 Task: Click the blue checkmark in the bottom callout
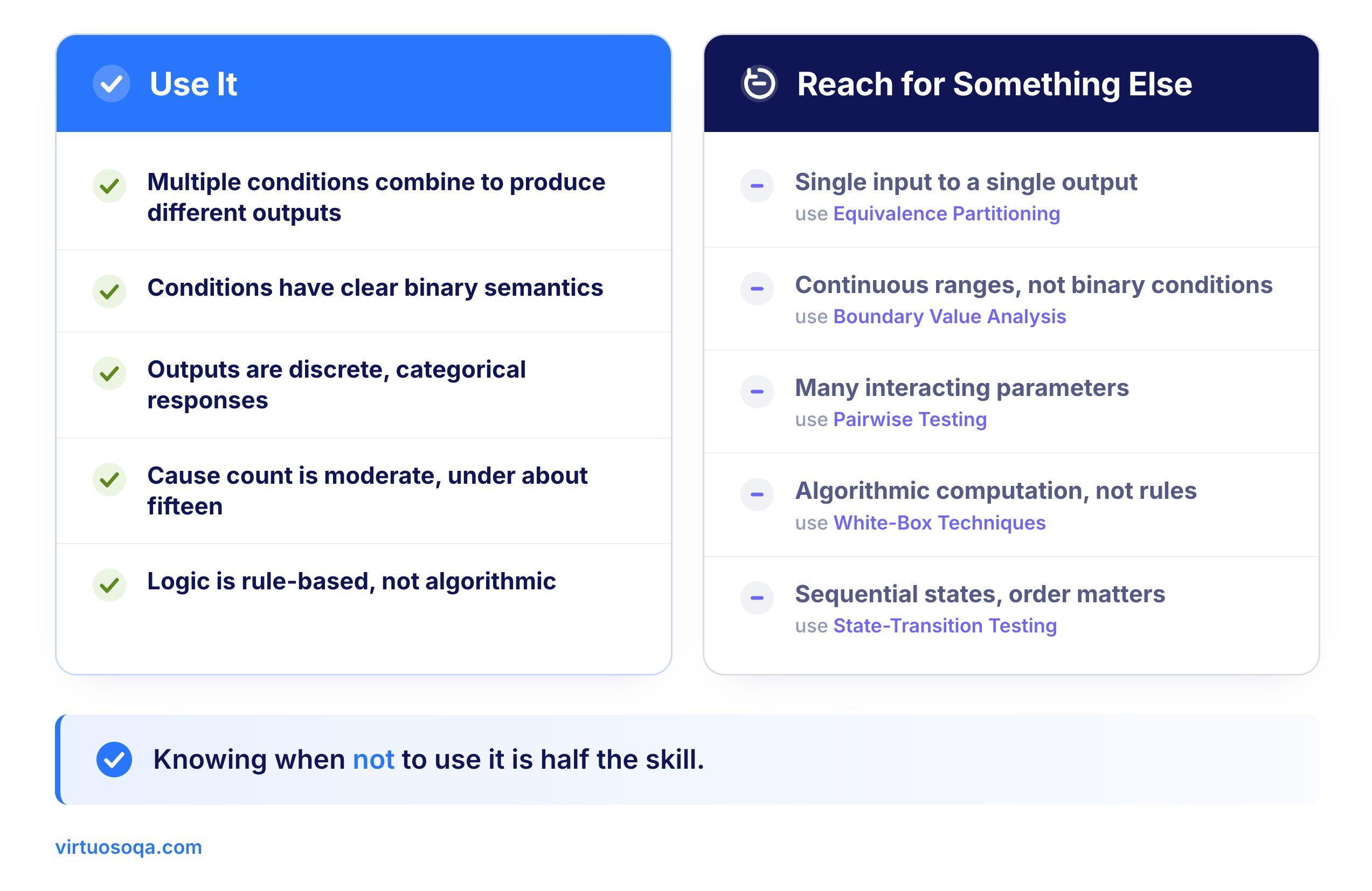(114, 760)
